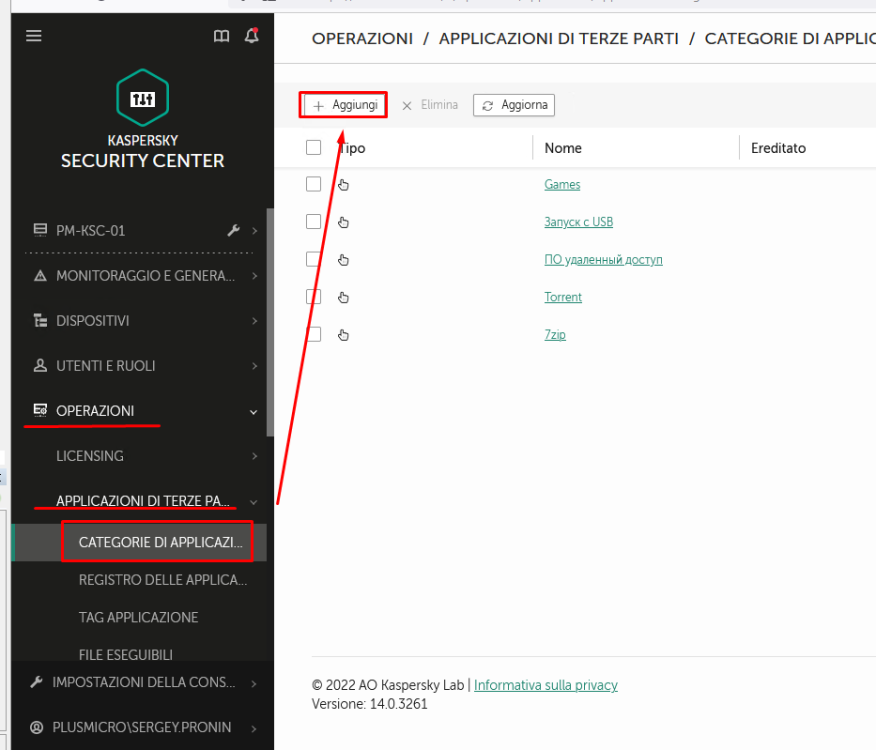The height and width of the screenshot is (750, 876).
Task: Expand PLUSMICRO\SERGEY.PRONIN account chevron
Action: (x=254, y=728)
